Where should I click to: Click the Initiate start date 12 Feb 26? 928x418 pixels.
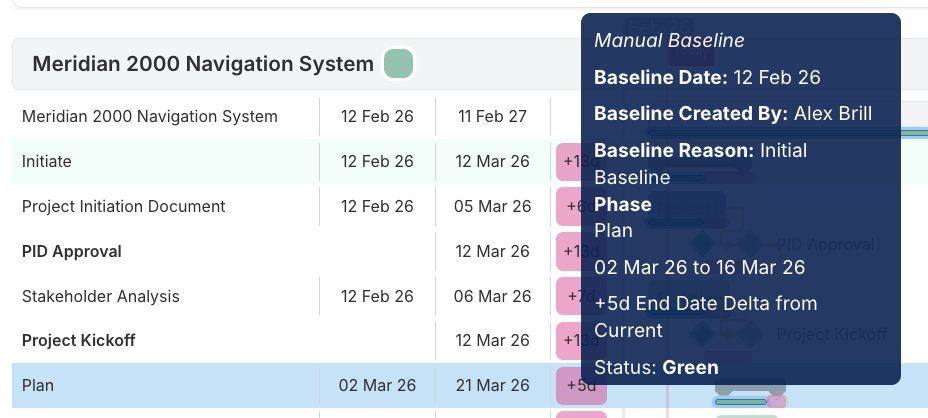pos(377,161)
